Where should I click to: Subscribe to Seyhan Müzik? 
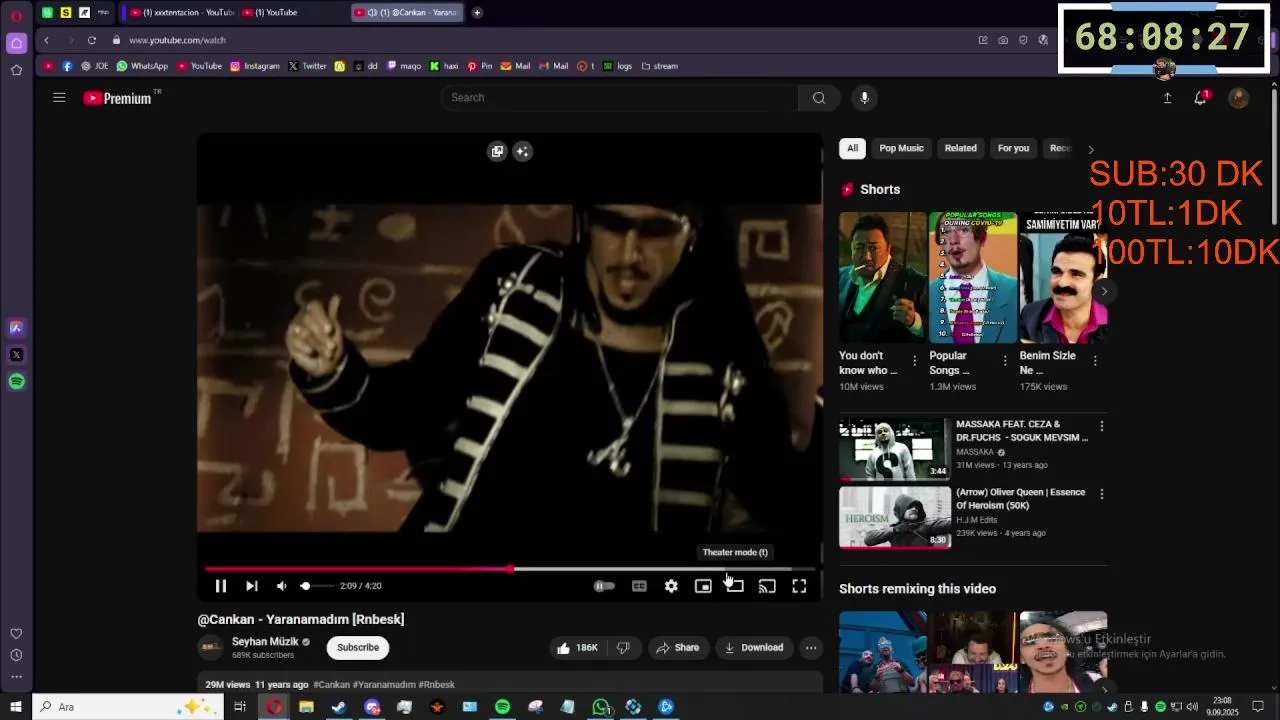(x=358, y=647)
